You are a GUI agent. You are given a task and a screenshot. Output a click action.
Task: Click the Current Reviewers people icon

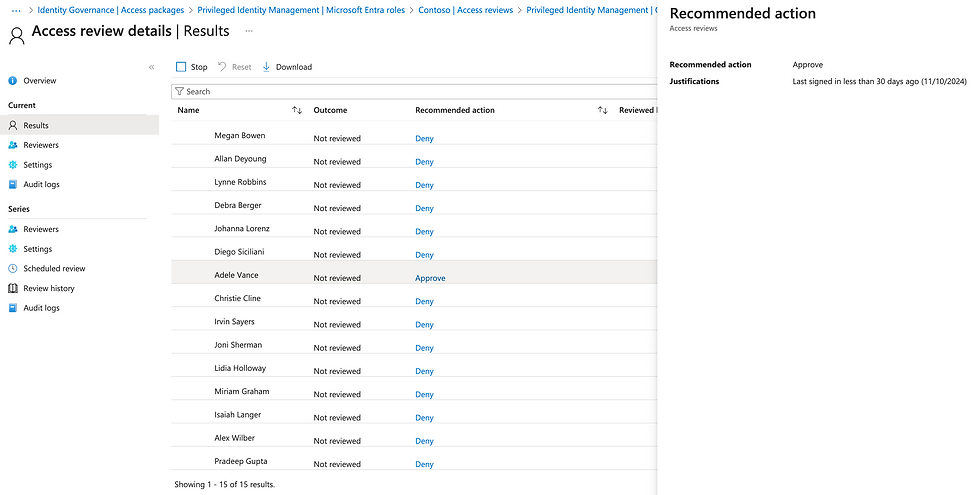(12, 145)
